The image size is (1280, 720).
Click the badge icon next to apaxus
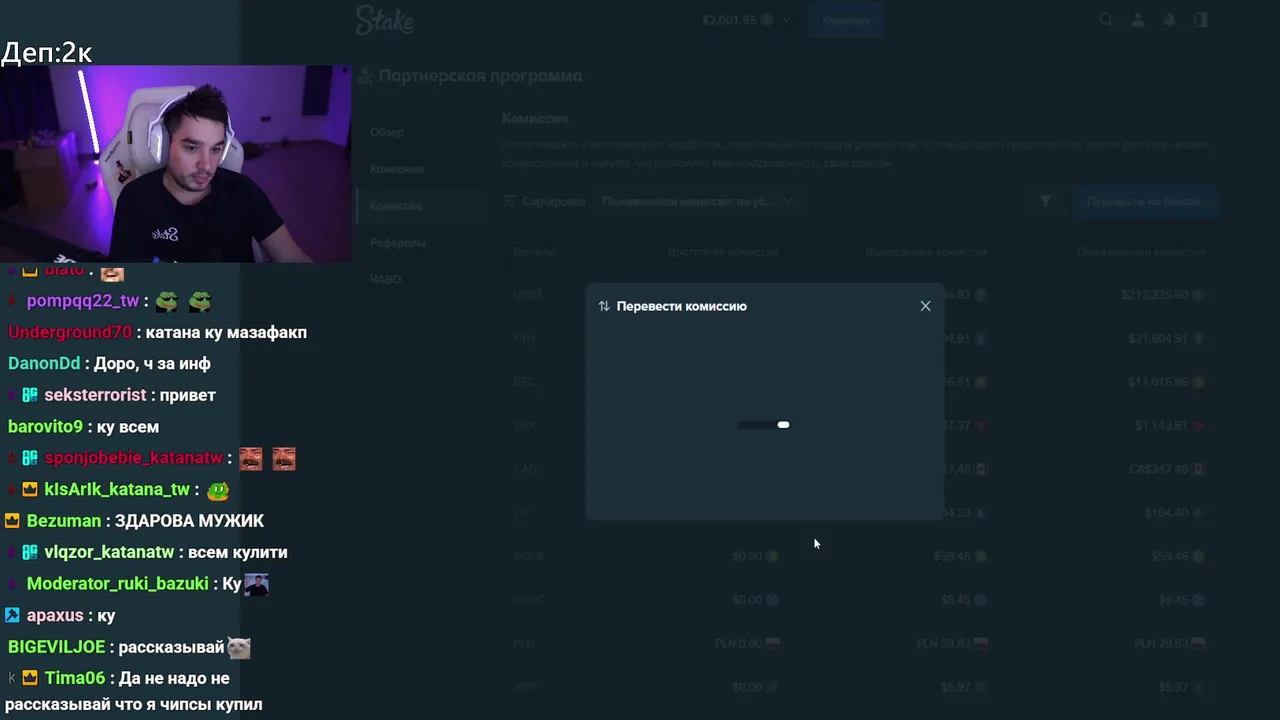[12, 615]
